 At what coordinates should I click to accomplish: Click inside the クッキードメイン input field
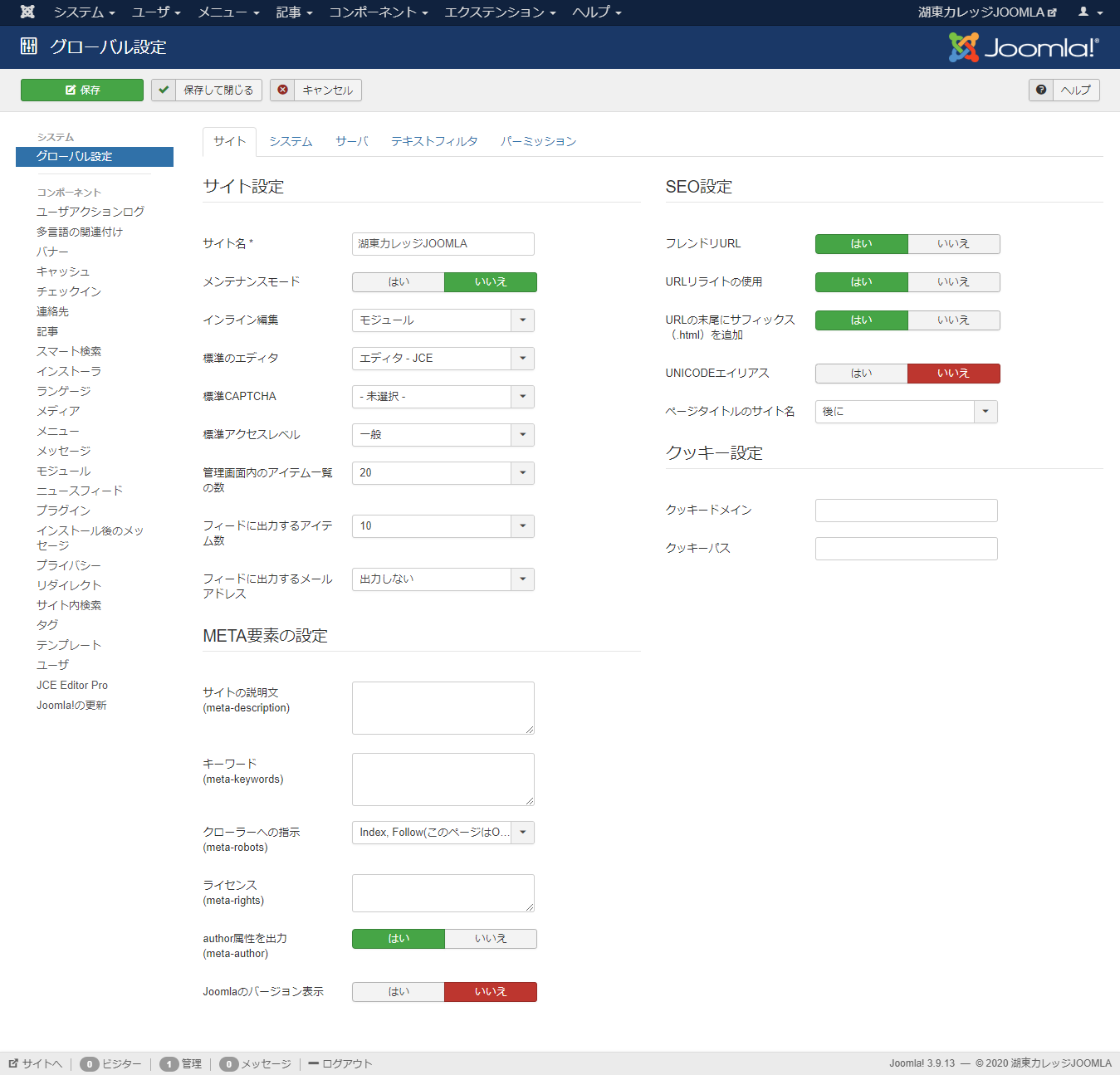pyautogui.click(x=906, y=510)
